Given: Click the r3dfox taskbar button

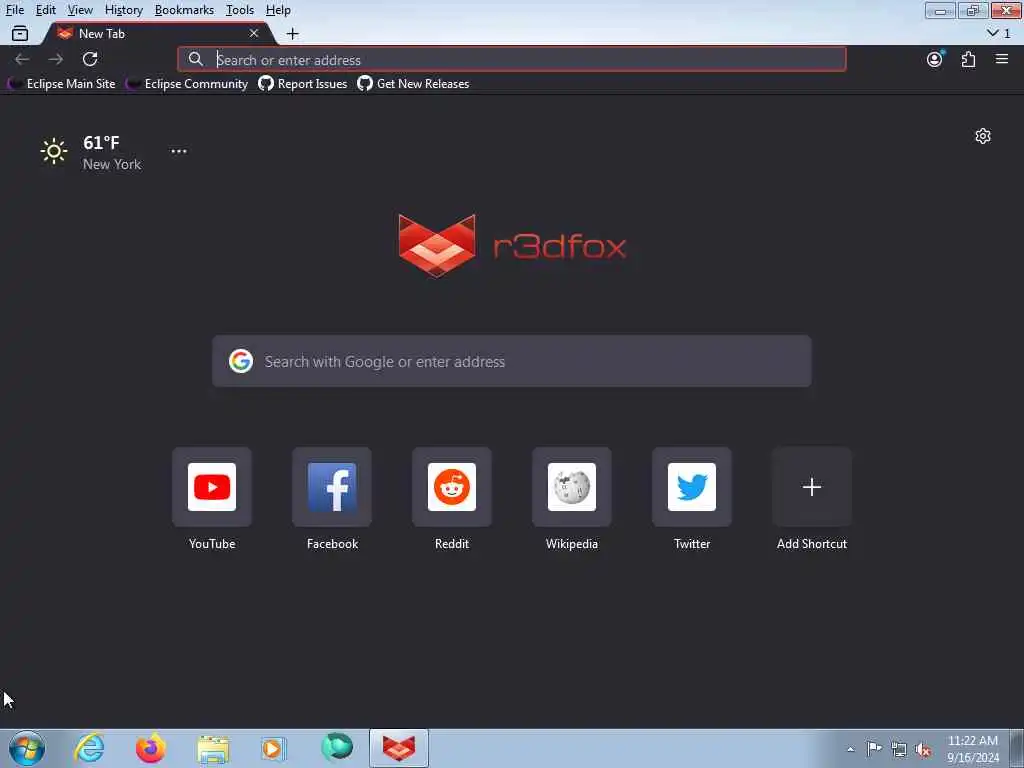Looking at the screenshot, I should [399, 748].
